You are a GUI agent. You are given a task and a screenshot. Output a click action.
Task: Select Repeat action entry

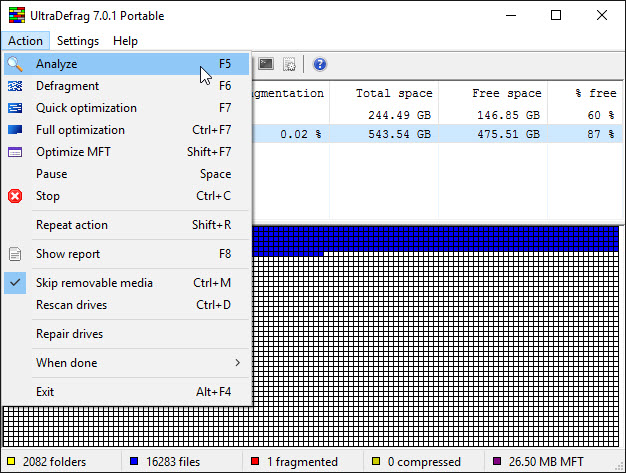coord(127,225)
